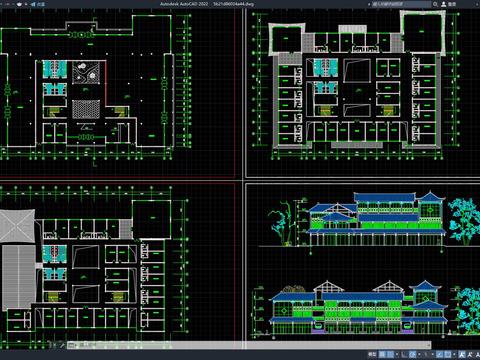Toggle annotation object visibility in status bar
480x360 pixels.
tap(462, 354)
